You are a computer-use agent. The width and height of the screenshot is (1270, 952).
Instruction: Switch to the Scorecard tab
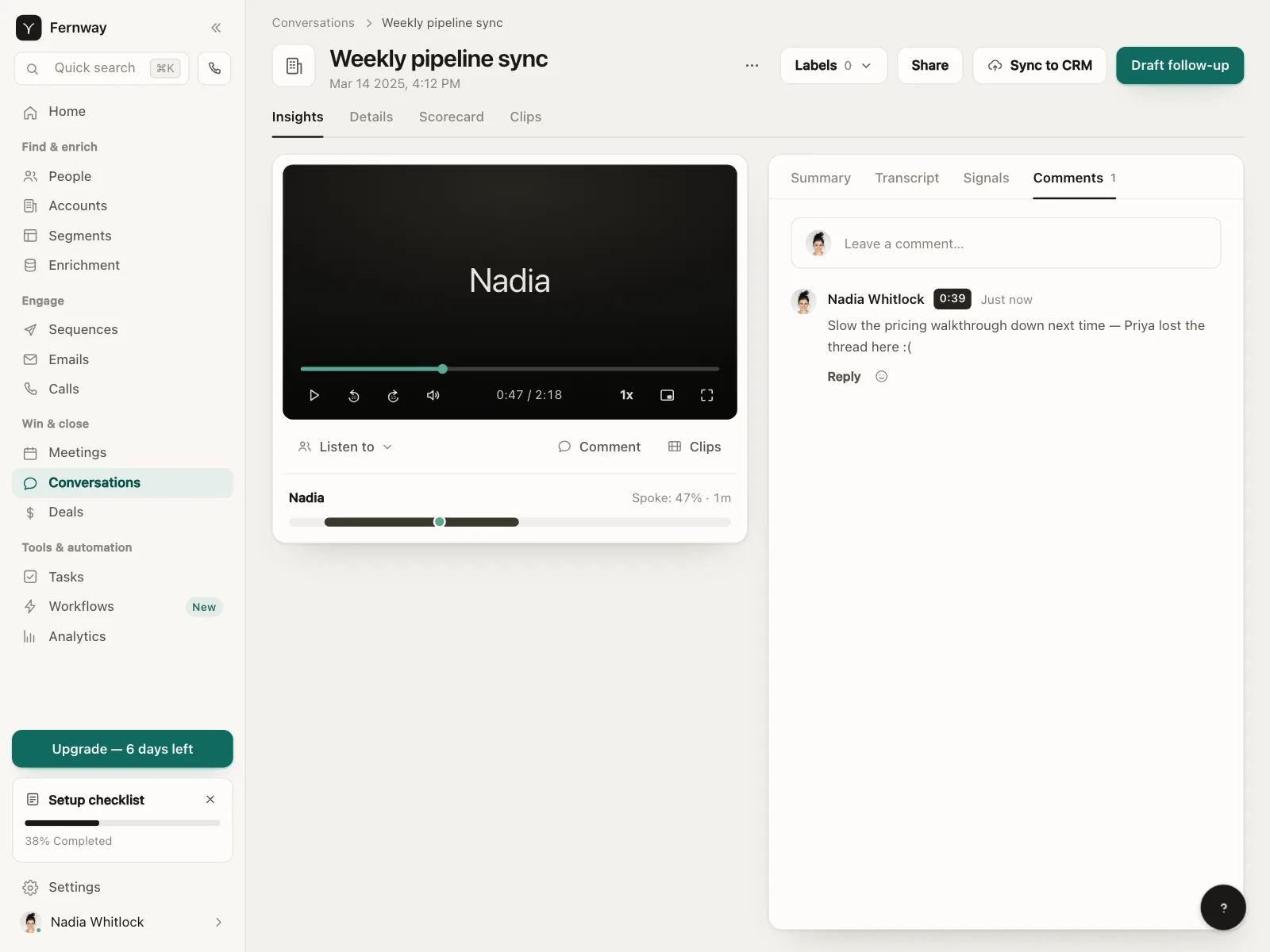point(452,117)
